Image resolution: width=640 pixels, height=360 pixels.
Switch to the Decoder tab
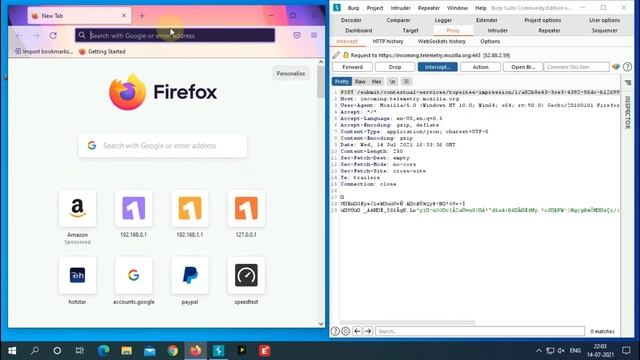(351, 20)
